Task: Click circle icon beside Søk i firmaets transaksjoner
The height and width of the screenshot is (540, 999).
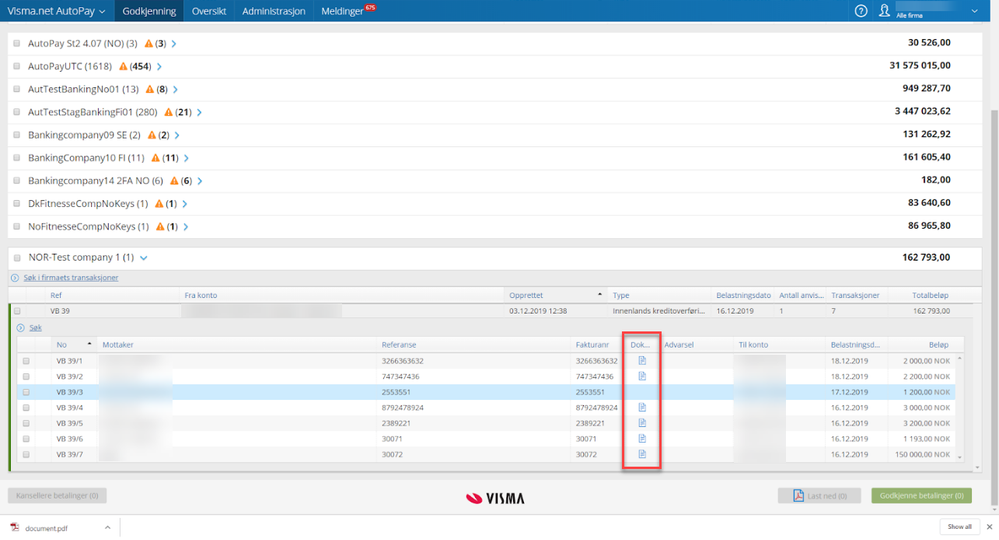Action: [15, 278]
